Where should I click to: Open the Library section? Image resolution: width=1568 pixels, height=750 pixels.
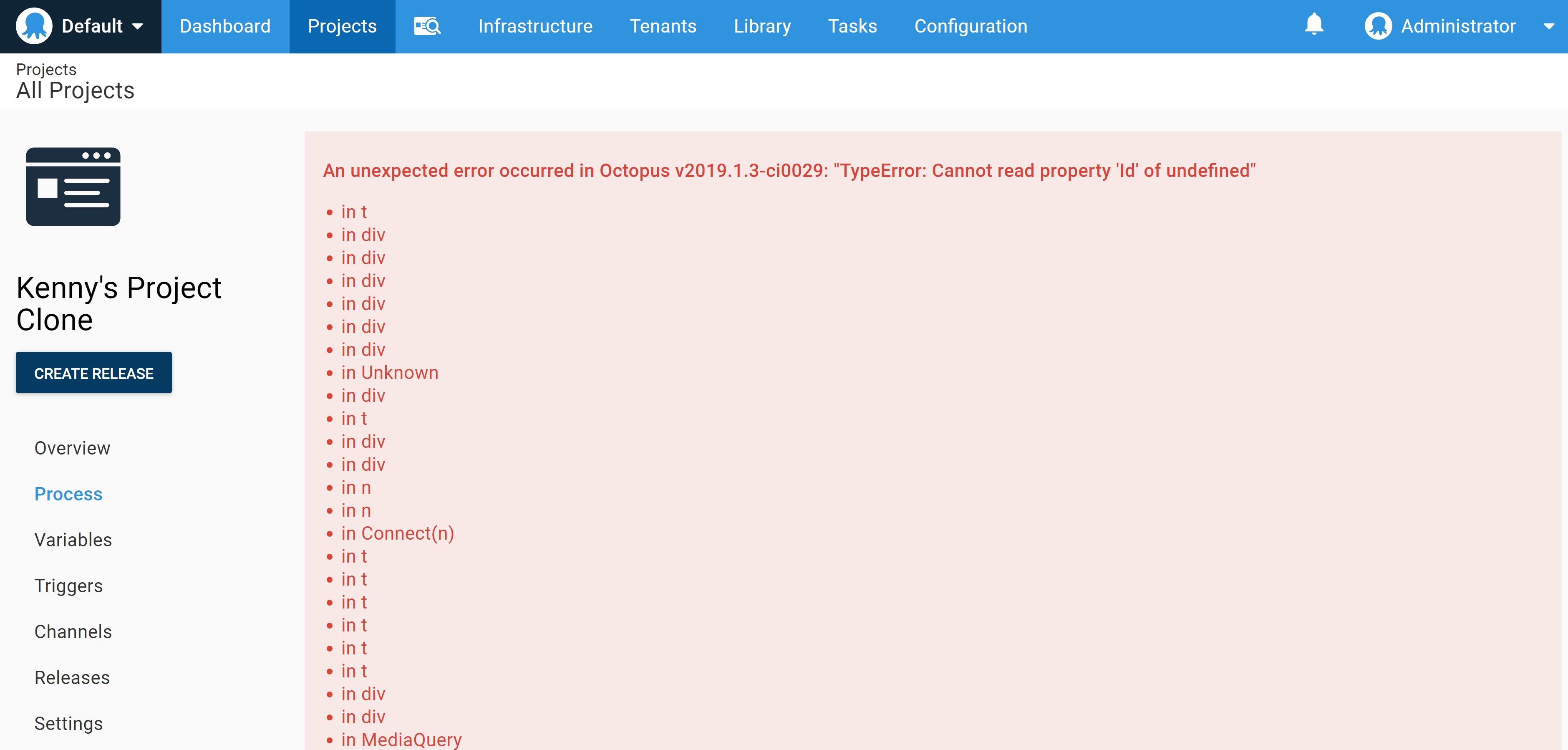coord(762,26)
